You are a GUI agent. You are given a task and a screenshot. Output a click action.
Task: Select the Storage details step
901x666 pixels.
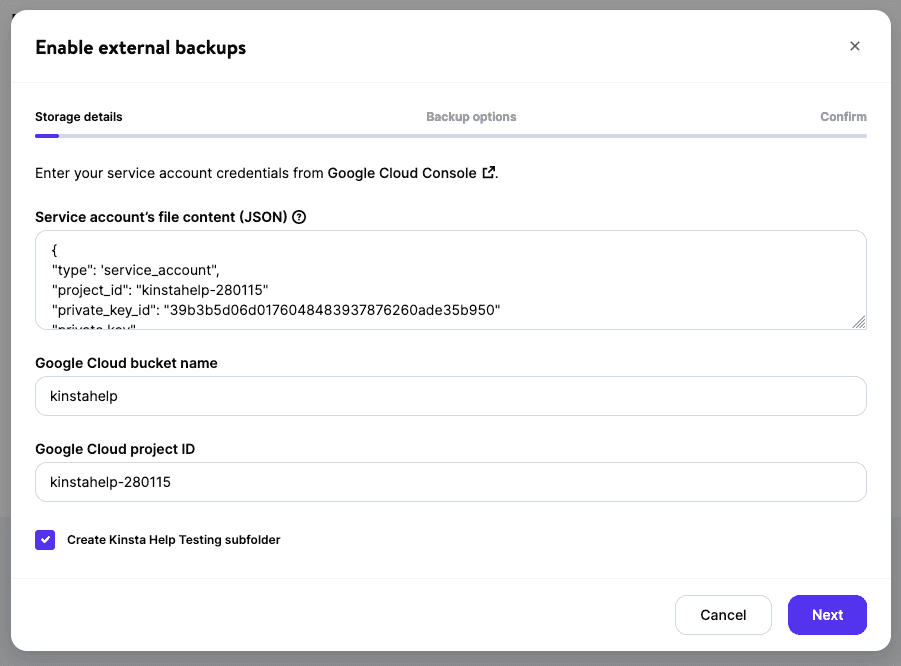coord(78,117)
